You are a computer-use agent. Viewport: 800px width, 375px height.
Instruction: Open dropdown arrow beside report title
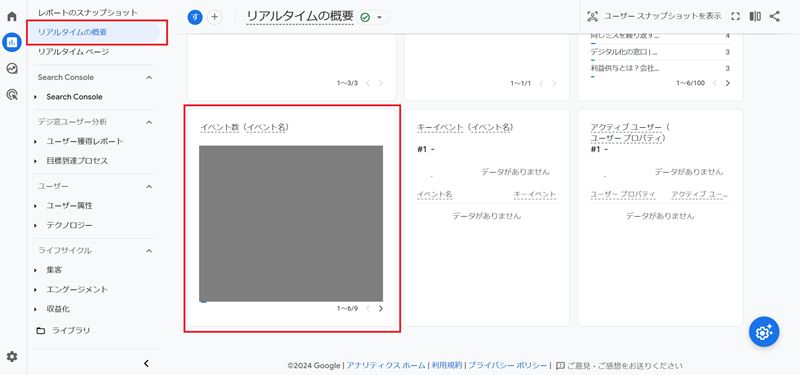[379, 17]
